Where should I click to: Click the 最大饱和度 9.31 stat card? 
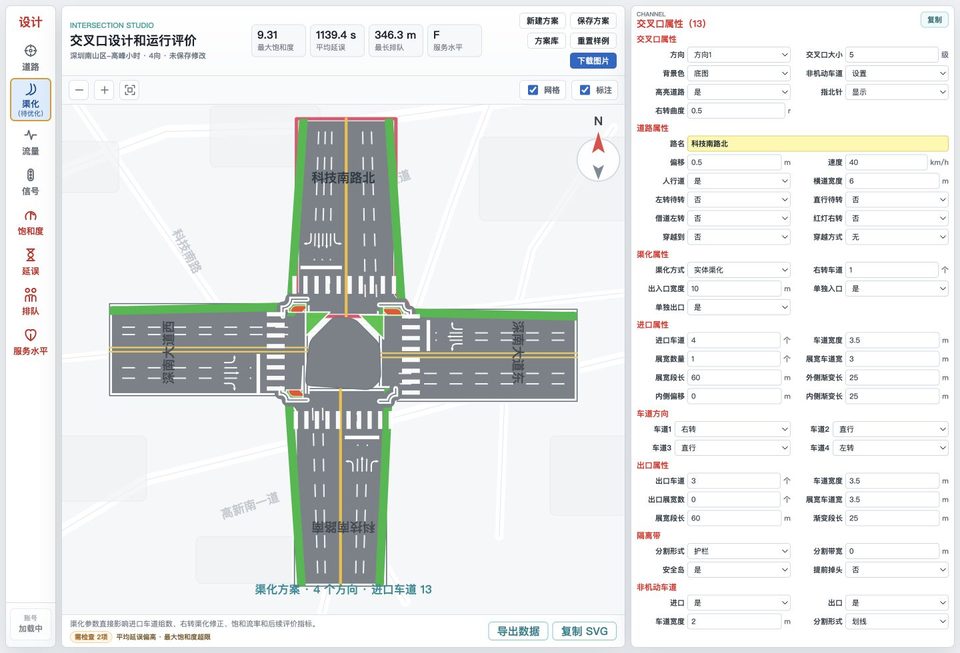278,40
